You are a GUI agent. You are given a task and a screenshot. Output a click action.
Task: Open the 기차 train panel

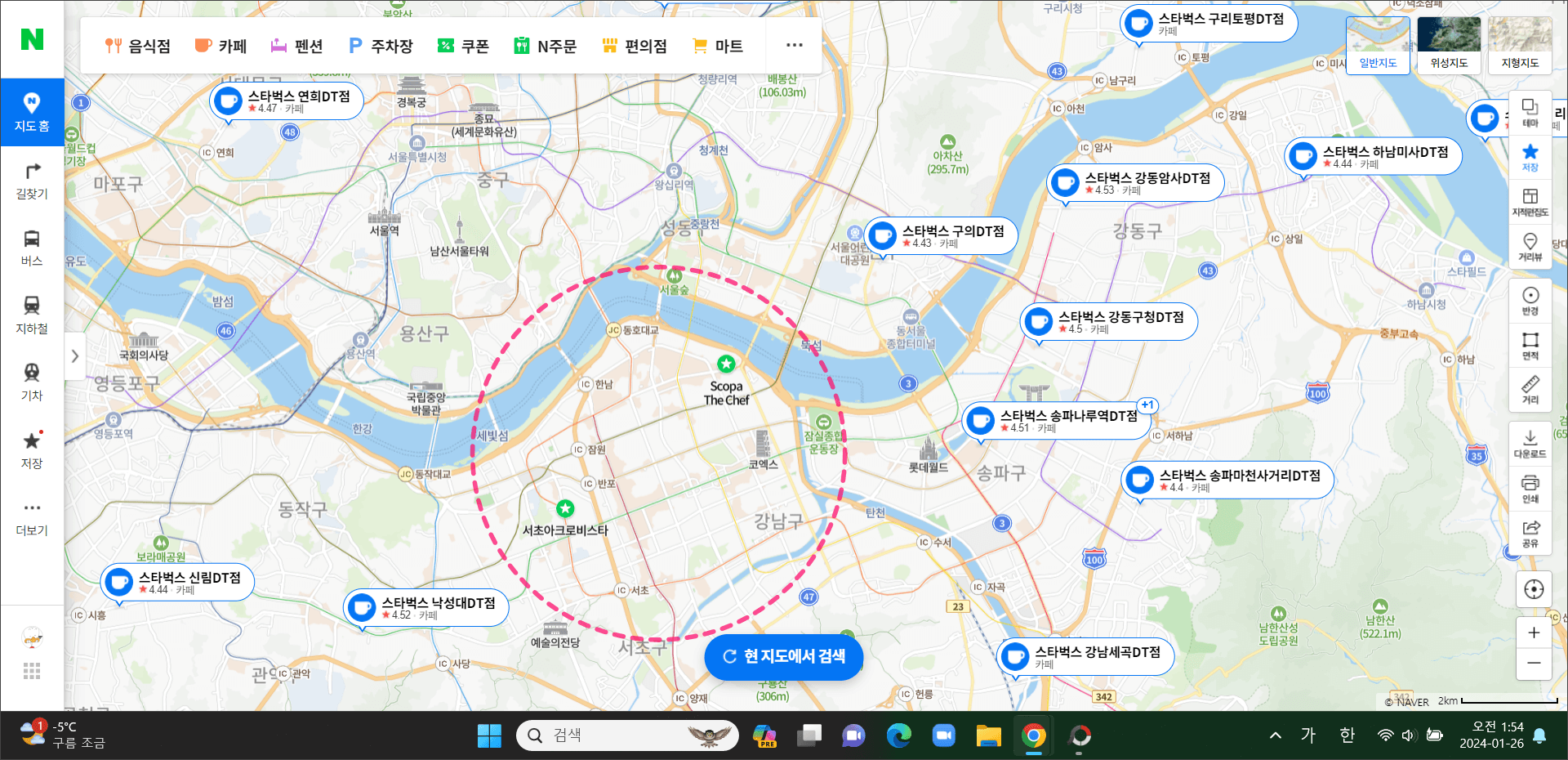point(32,382)
